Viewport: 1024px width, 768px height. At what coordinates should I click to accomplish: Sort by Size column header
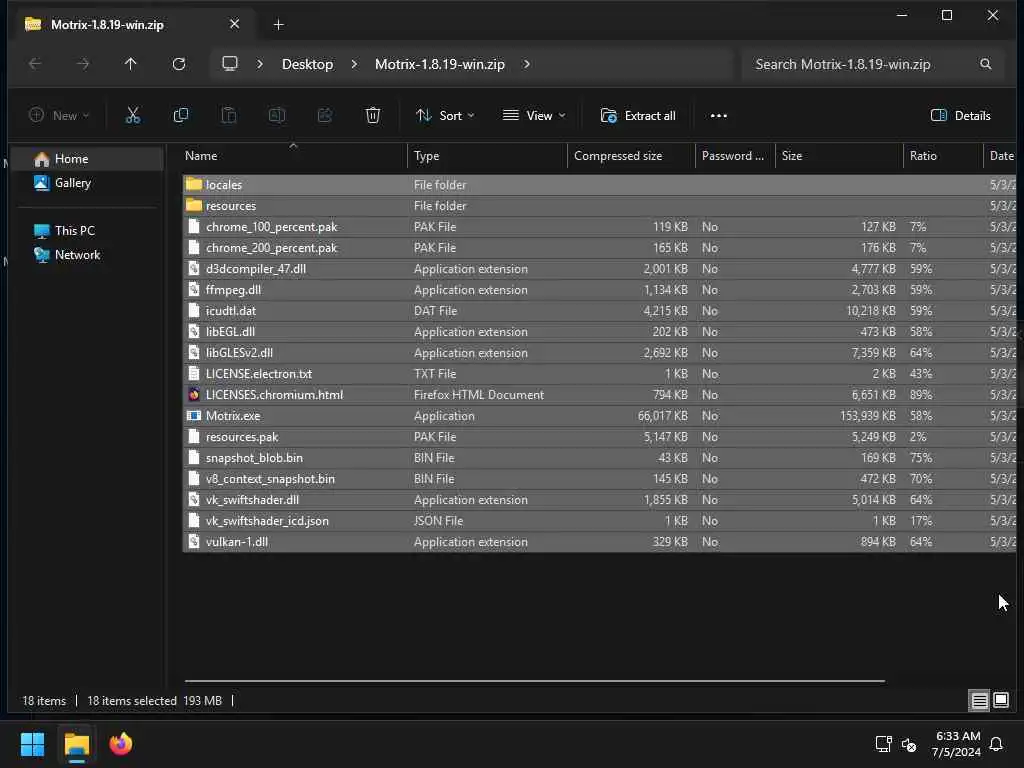click(x=839, y=156)
